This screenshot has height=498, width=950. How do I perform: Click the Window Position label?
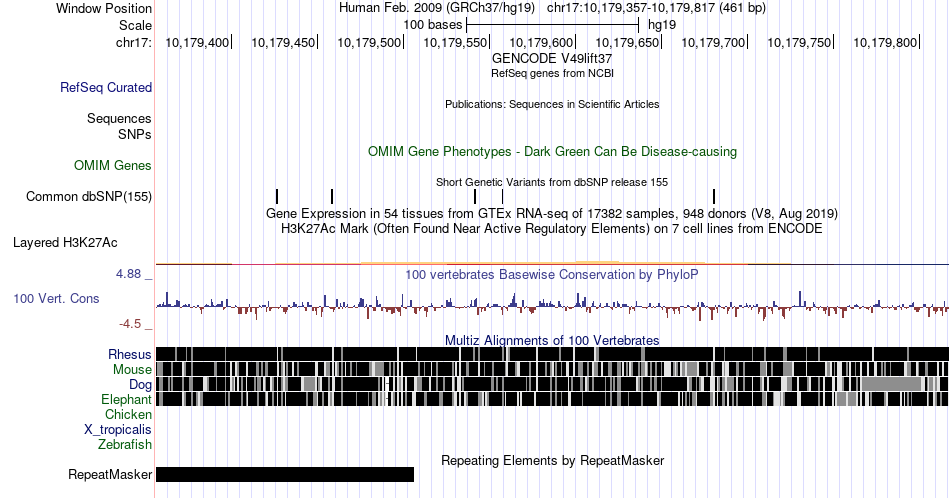104,8
